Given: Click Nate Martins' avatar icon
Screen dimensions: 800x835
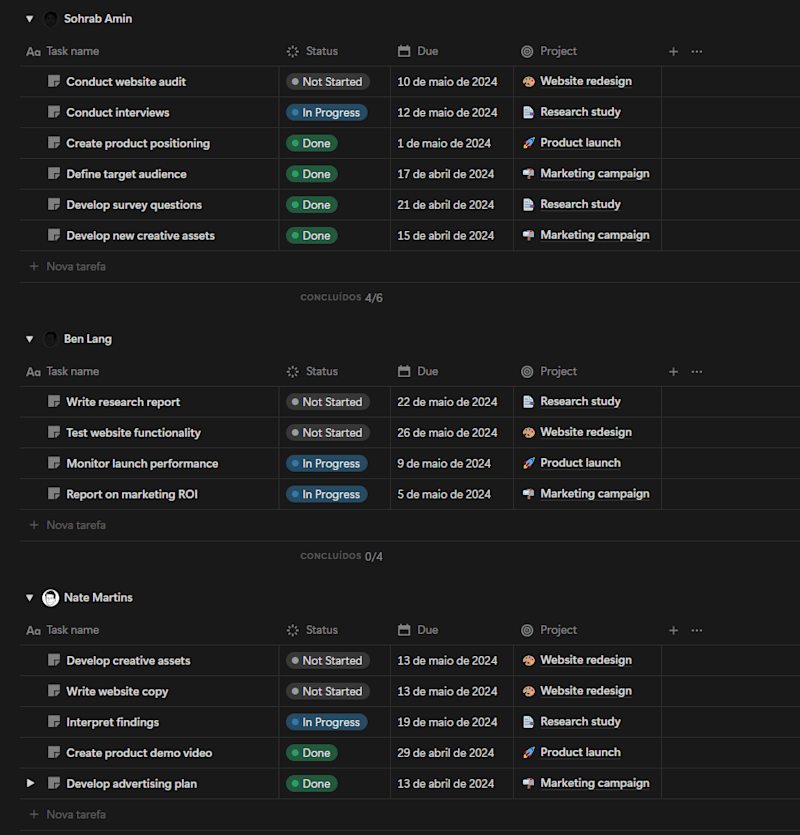Looking at the screenshot, I should click(51, 598).
